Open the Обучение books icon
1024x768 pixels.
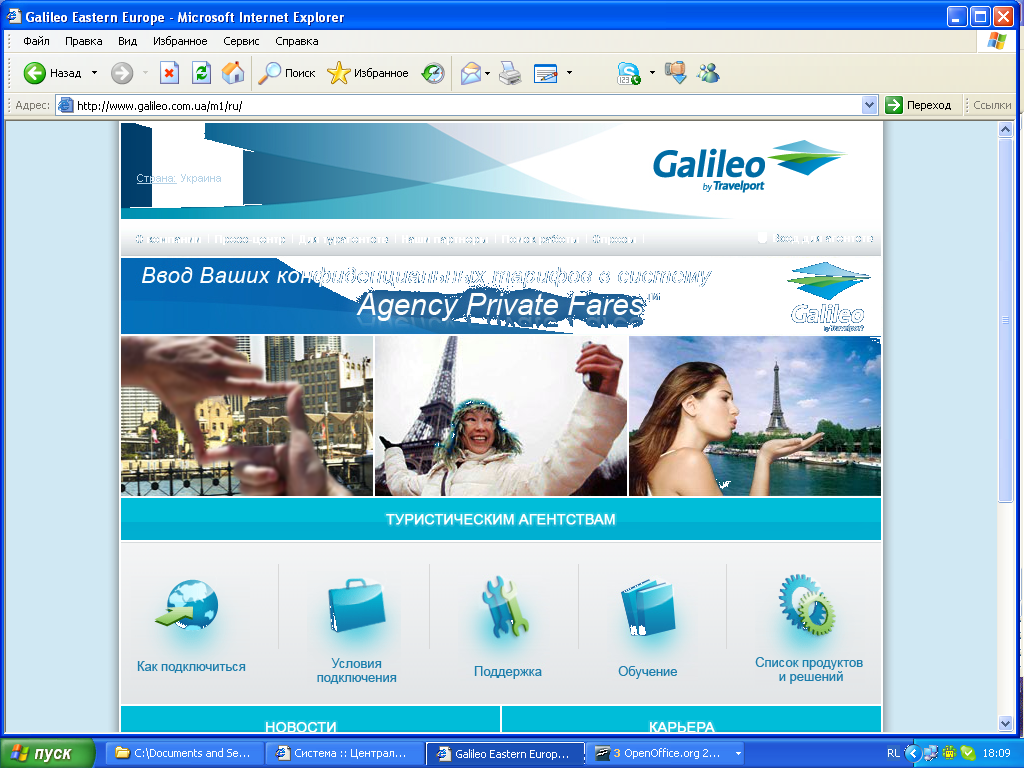(647, 607)
